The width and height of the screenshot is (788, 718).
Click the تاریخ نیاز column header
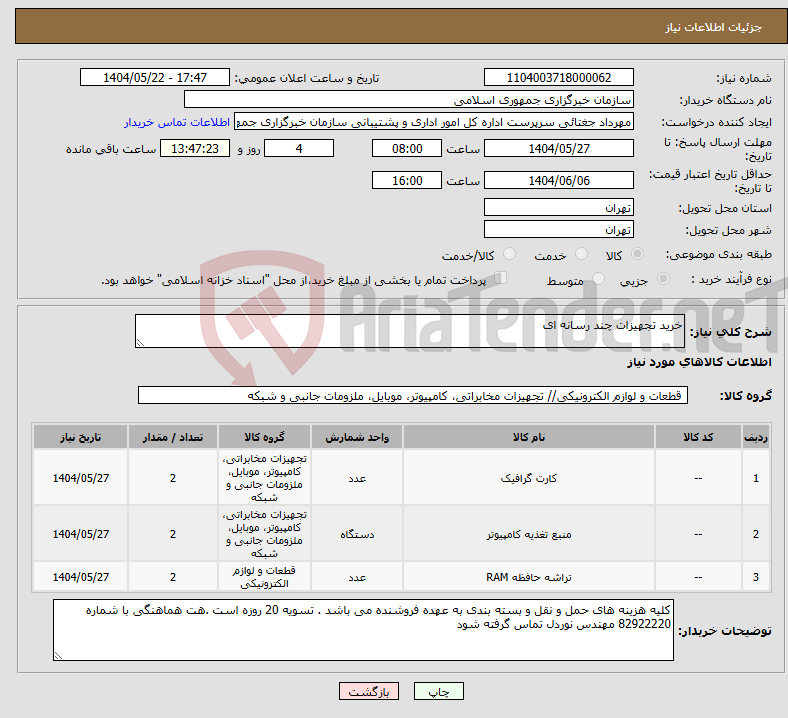pyautogui.click(x=80, y=437)
